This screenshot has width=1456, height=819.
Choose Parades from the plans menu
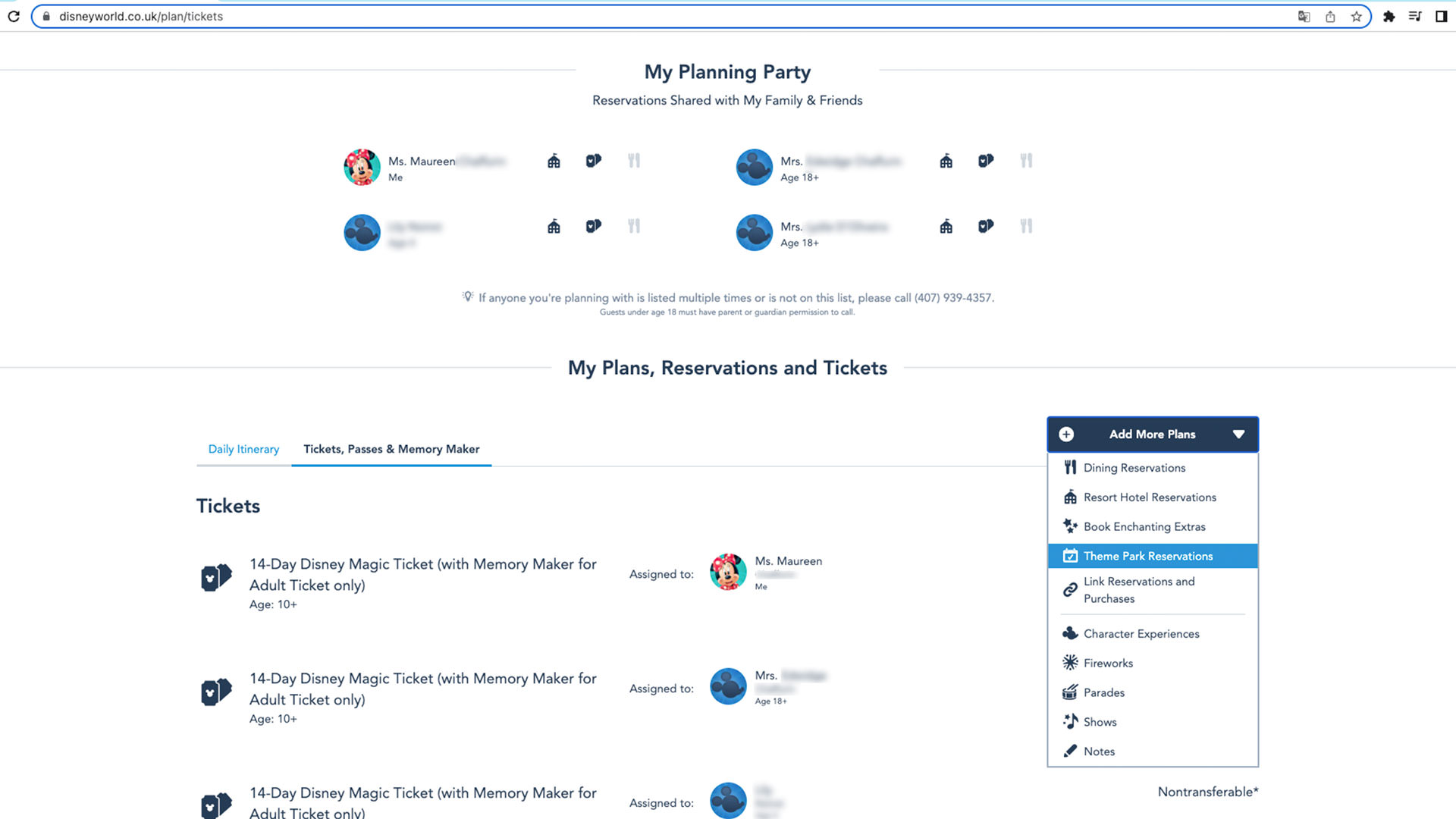[x=1153, y=693]
